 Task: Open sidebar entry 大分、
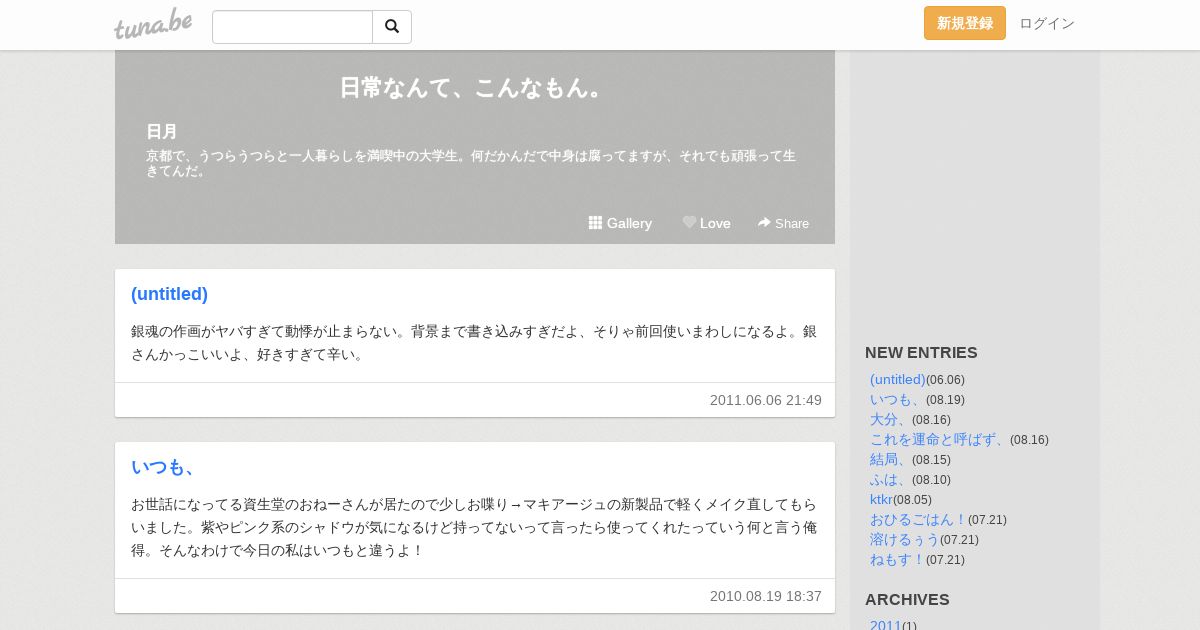tap(891, 420)
